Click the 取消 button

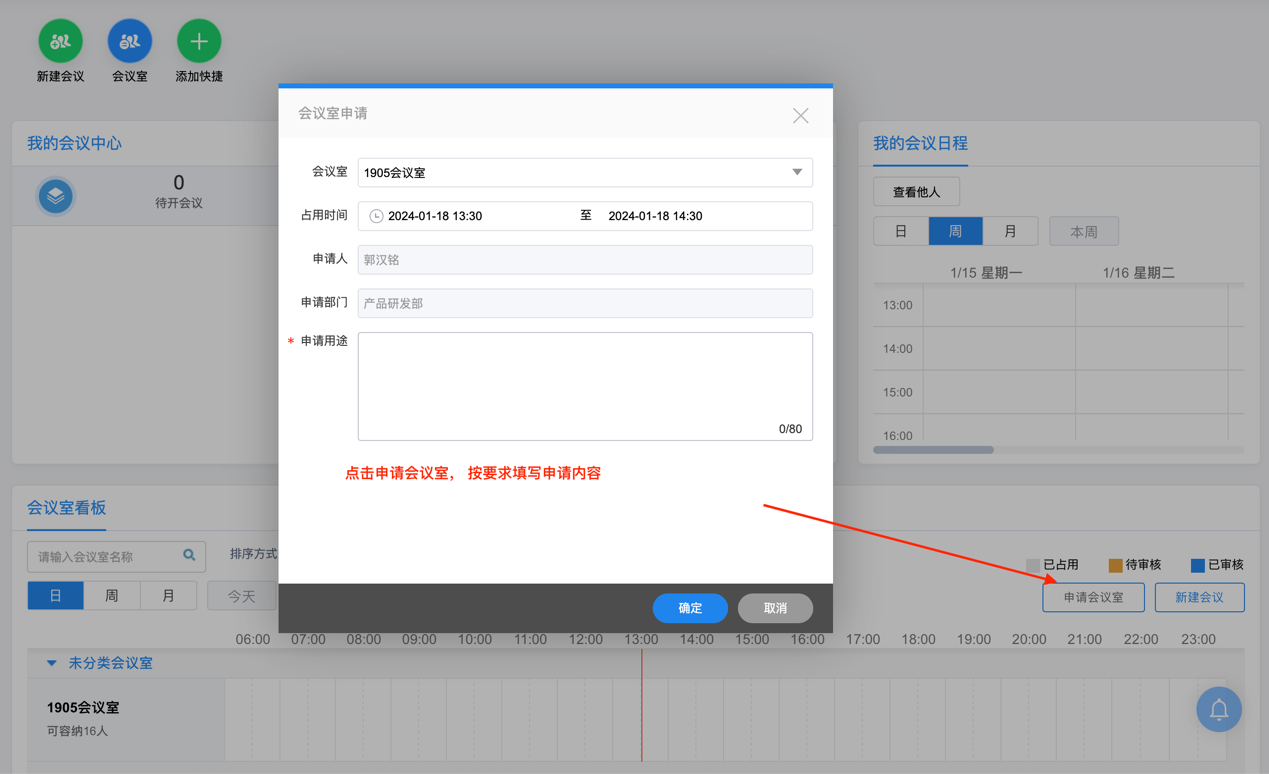775,608
